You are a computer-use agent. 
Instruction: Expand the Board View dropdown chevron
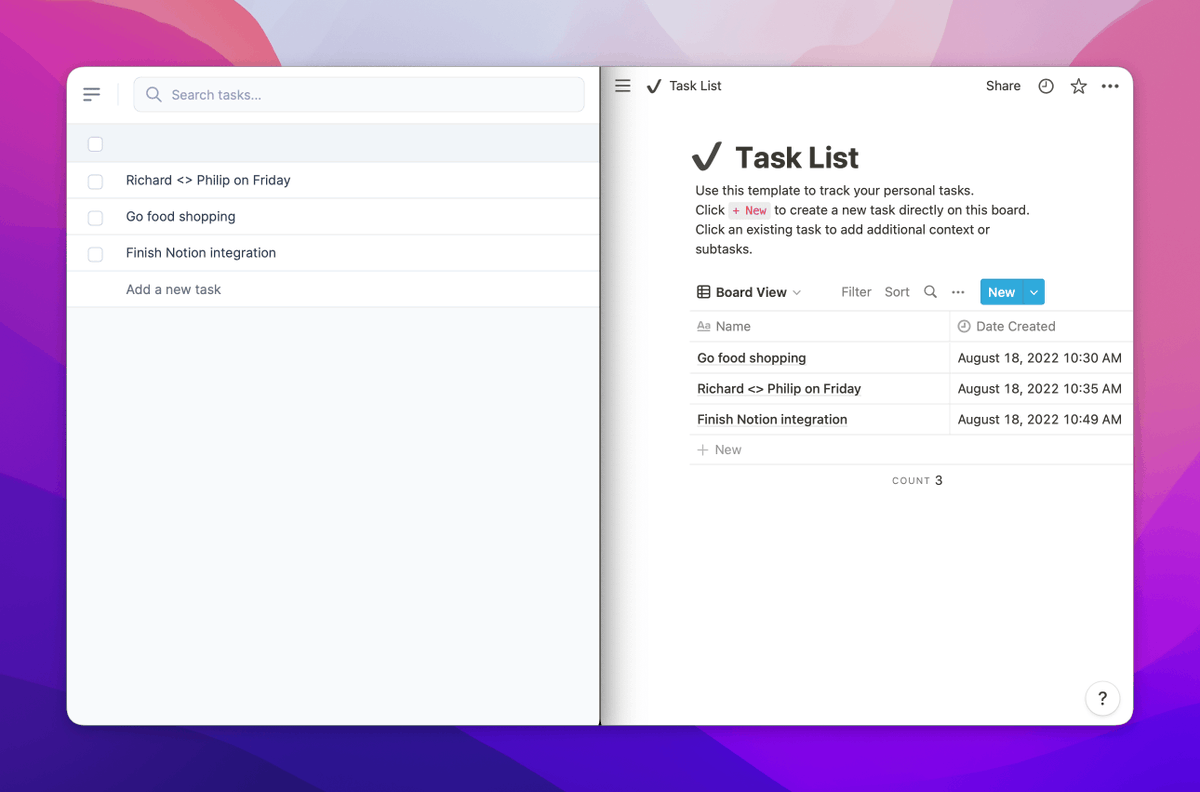click(797, 292)
